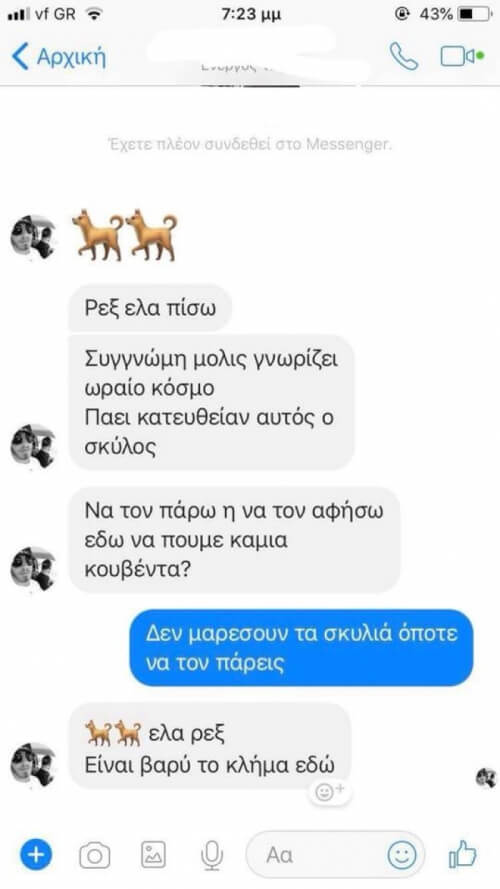
Task: Focus the Aa message input field
Action: [x=336, y=854]
